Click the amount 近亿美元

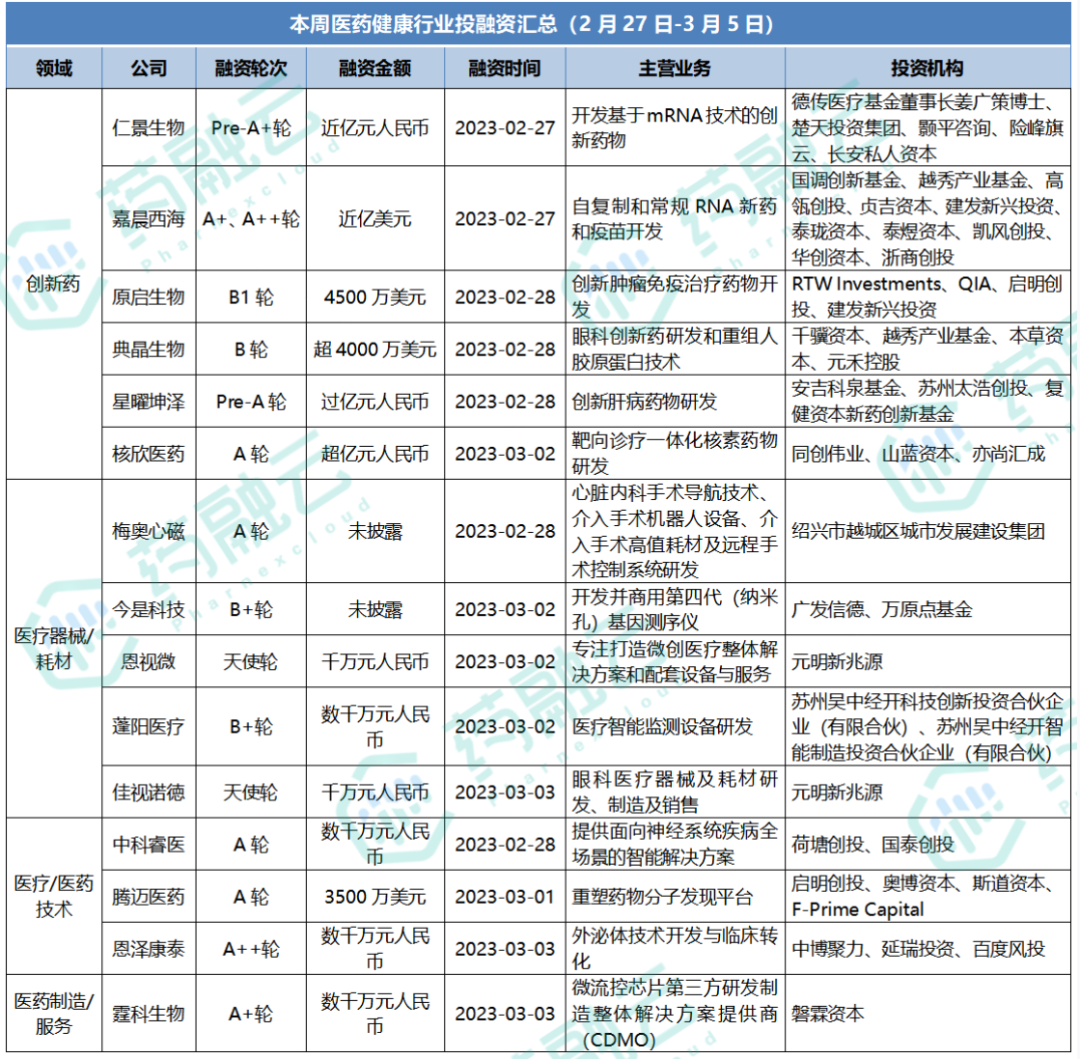[375, 219]
